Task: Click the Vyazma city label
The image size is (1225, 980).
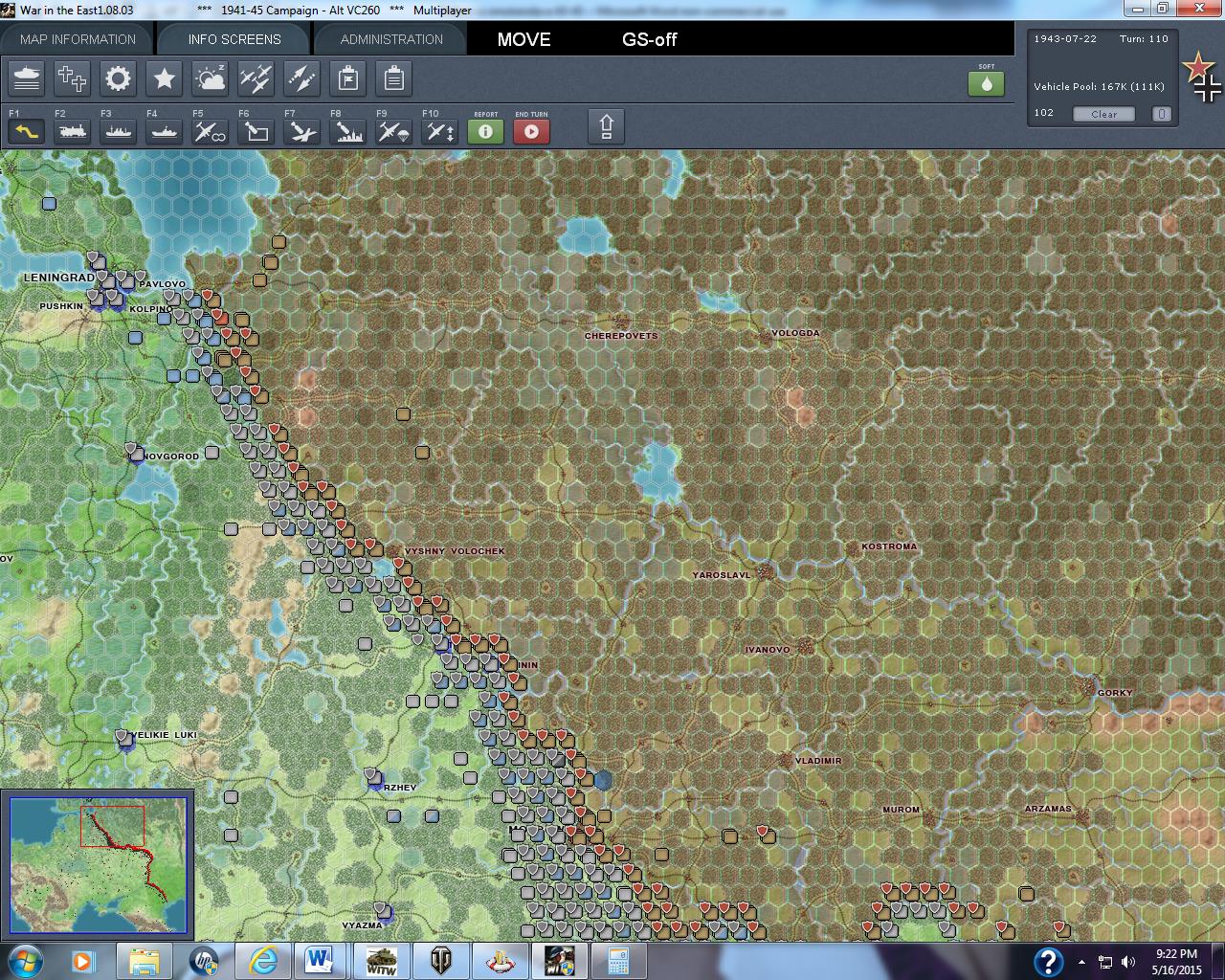Action: pos(363,925)
